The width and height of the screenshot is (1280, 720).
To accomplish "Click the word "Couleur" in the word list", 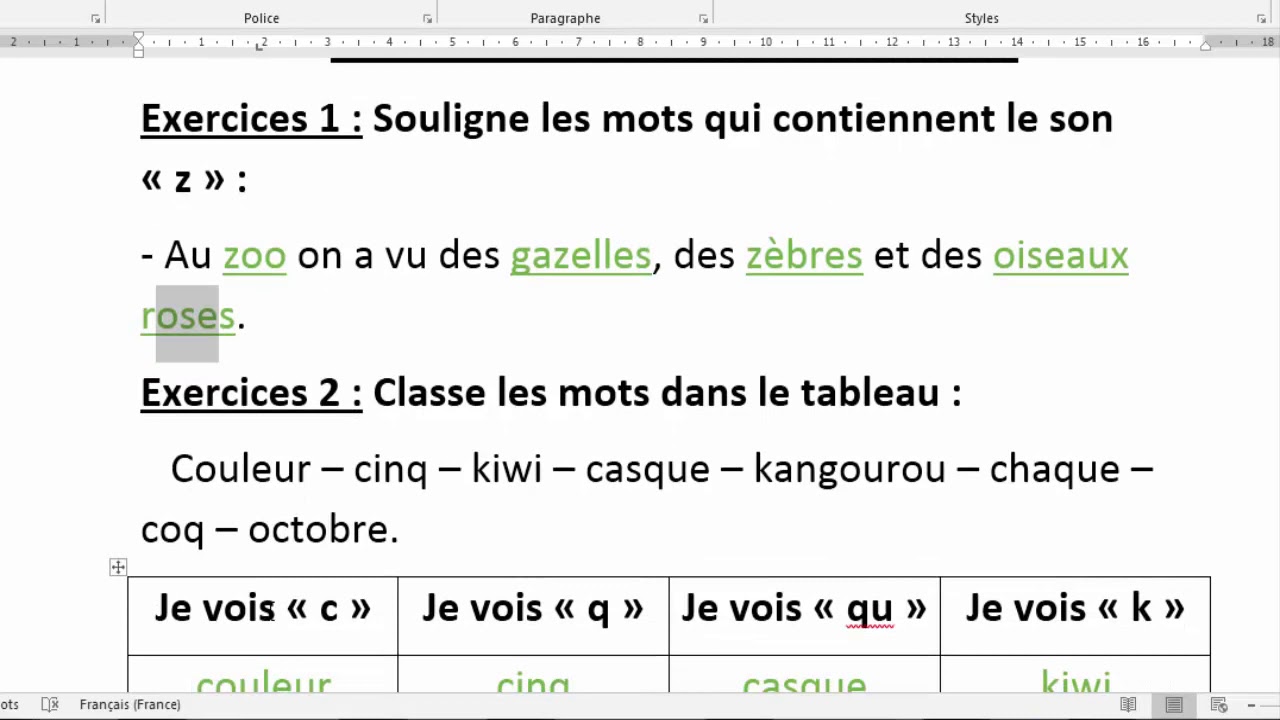I will 241,468.
